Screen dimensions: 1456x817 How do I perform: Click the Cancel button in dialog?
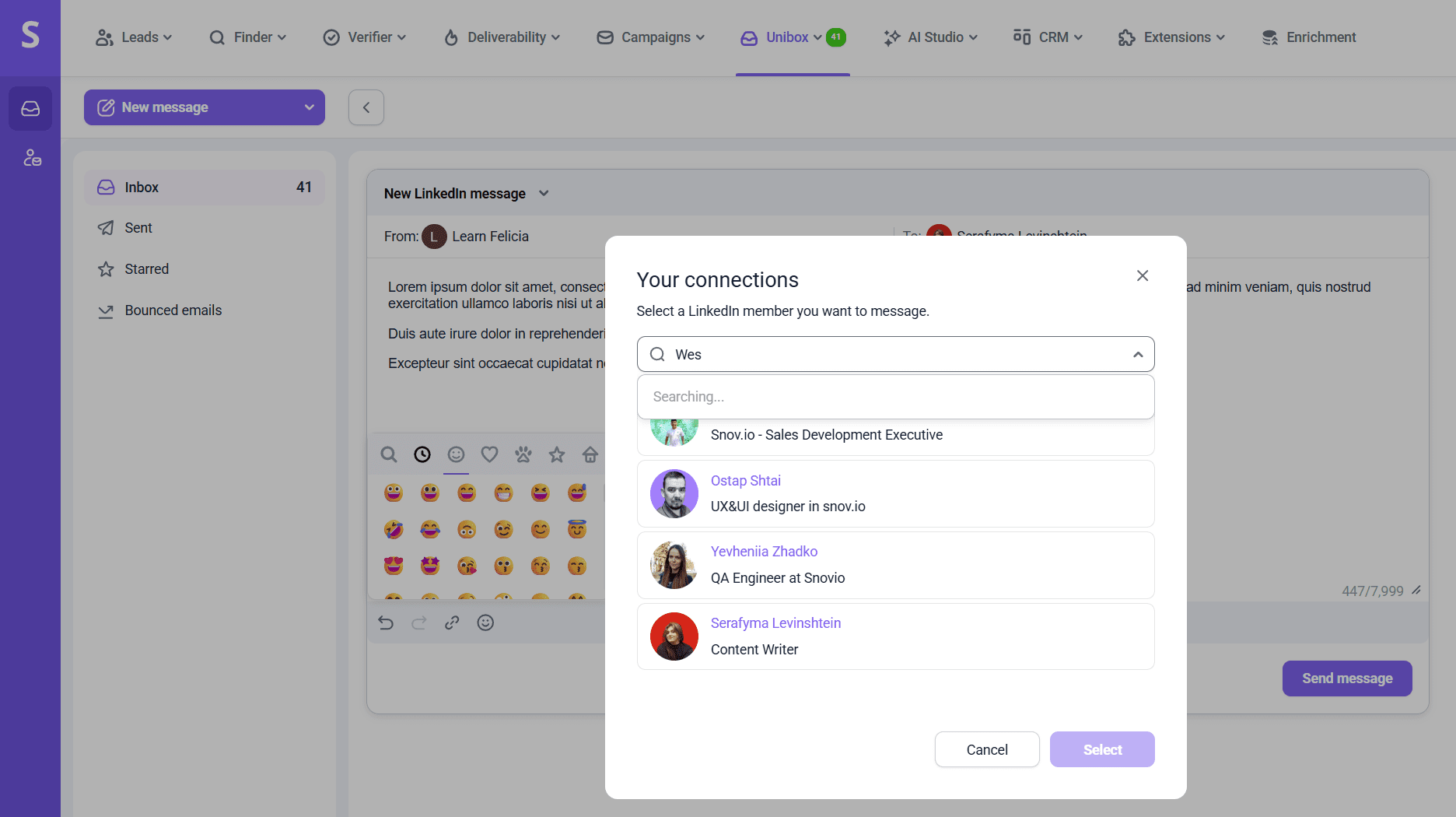coord(987,749)
